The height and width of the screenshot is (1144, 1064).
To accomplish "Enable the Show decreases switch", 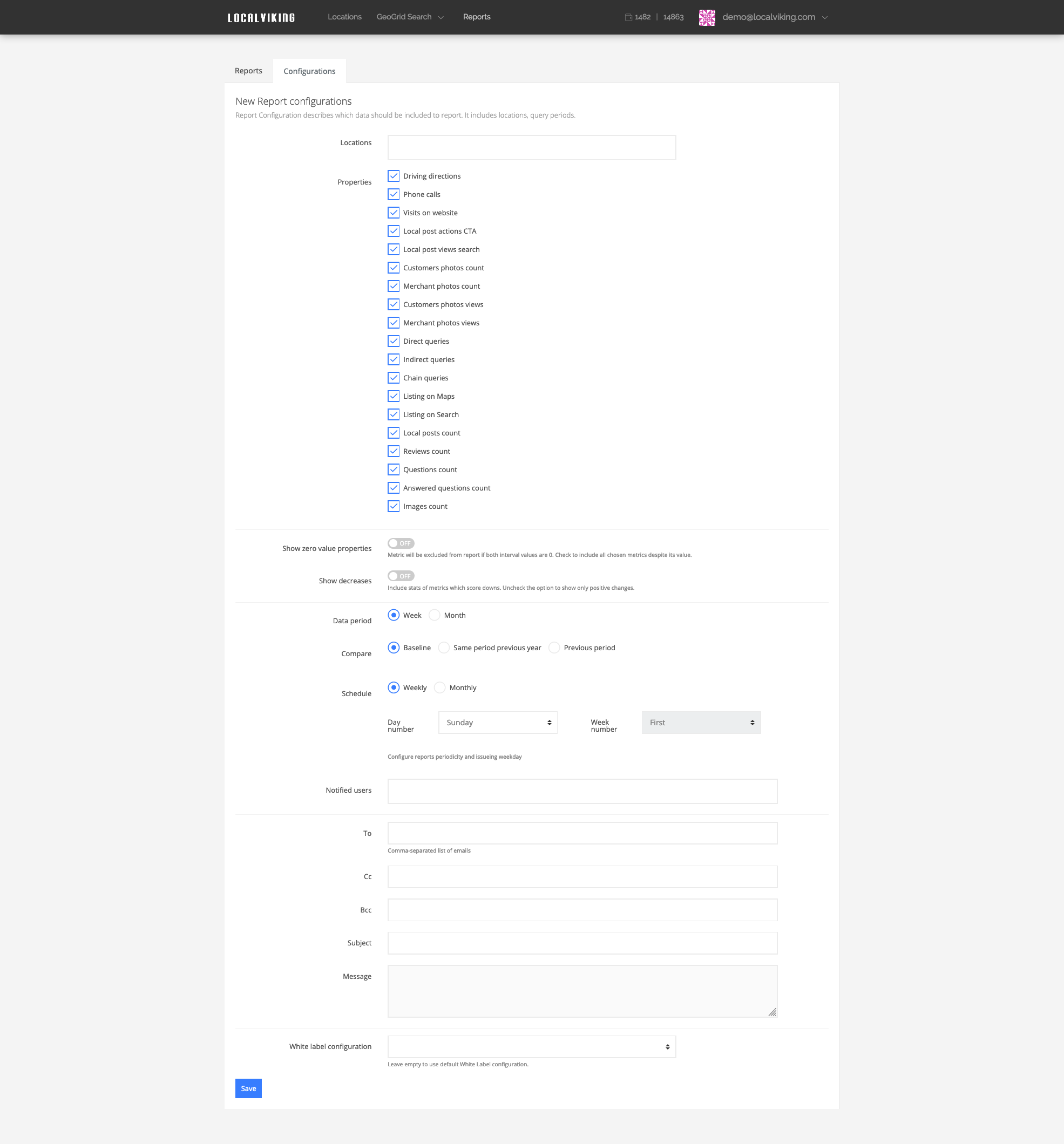I will (x=401, y=576).
